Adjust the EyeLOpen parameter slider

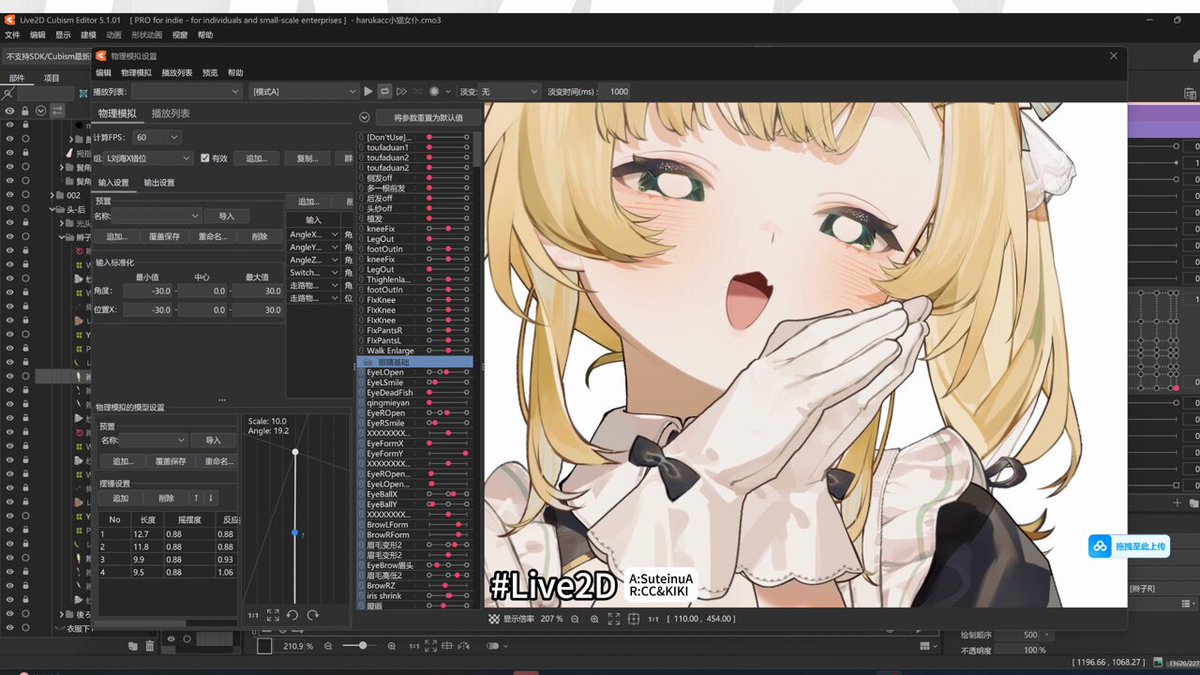pyautogui.click(x=448, y=372)
